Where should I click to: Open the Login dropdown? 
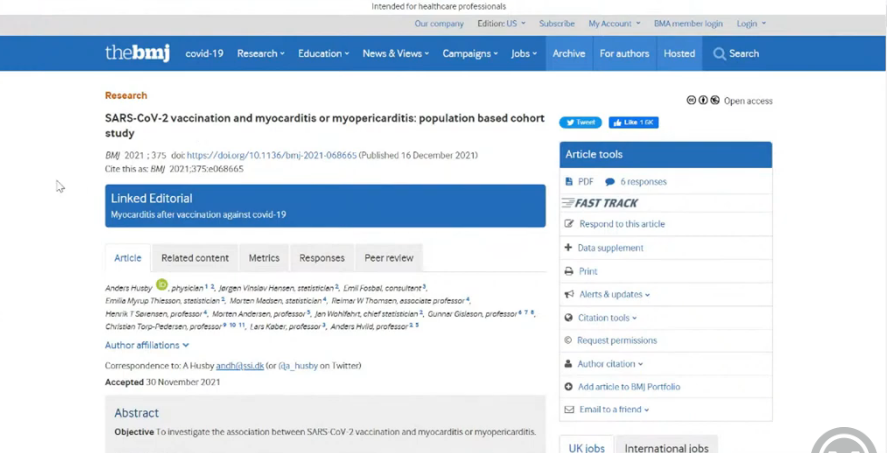pyautogui.click(x=751, y=23)
